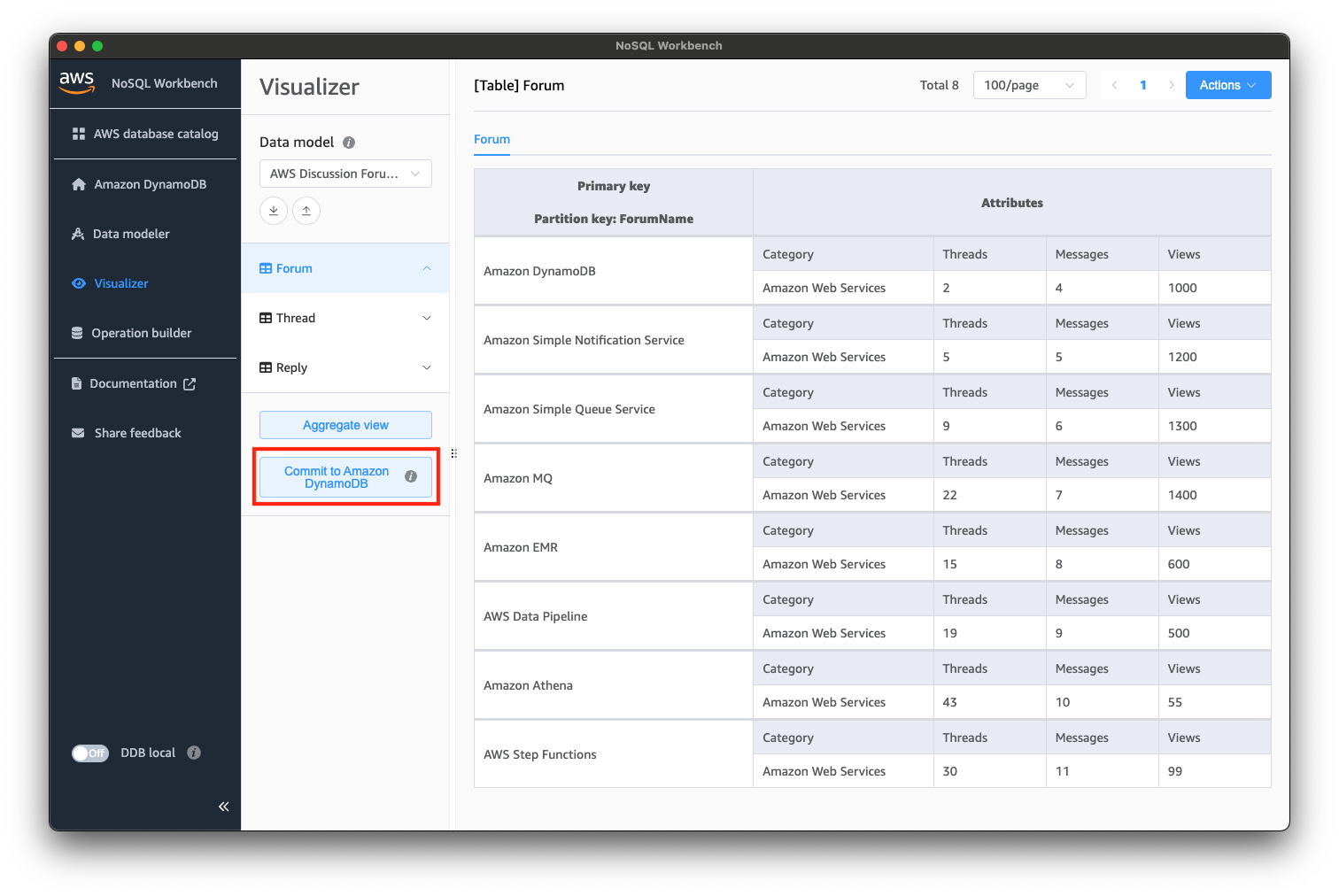Open Share feedback menu item
This screenshot has width=1339, height=896.
click(x=145, y=433)
